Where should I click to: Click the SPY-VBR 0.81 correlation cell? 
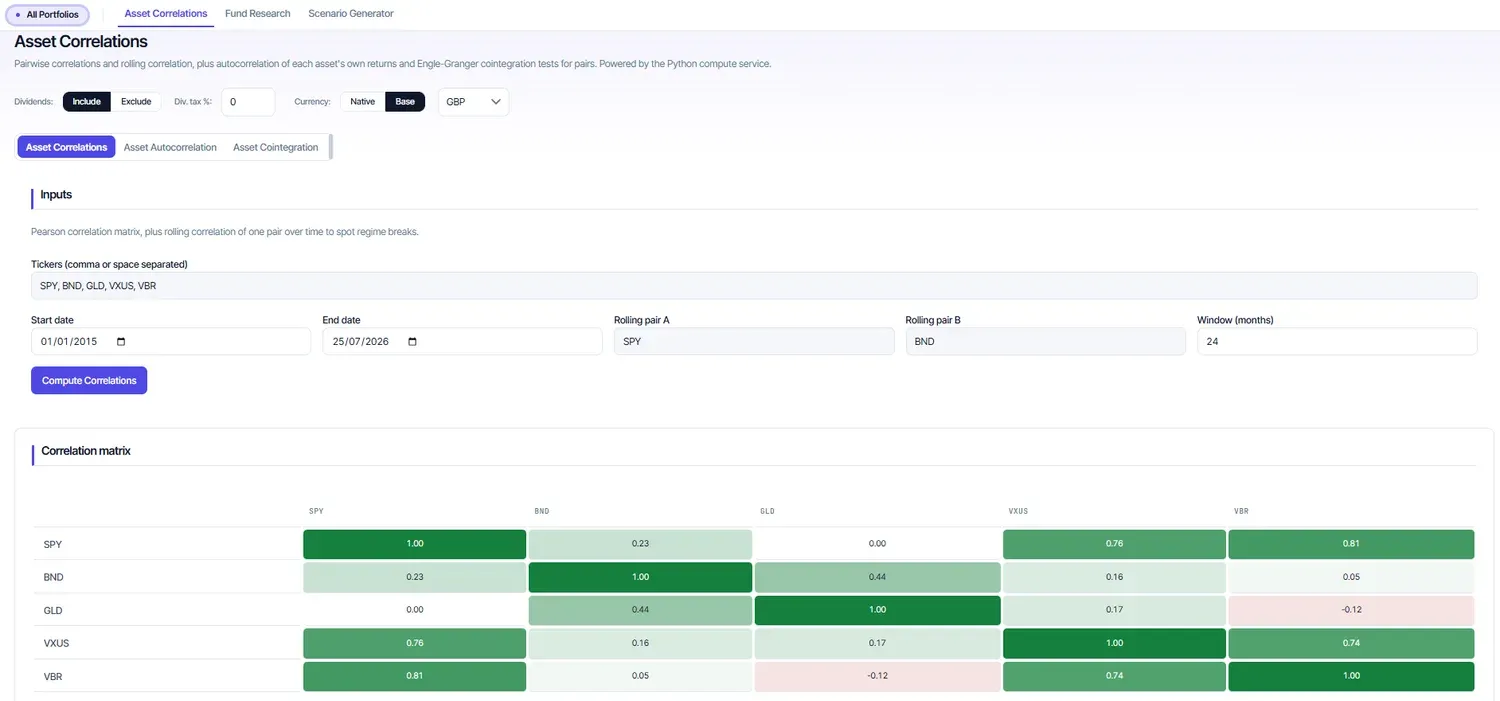point(1352,544)
